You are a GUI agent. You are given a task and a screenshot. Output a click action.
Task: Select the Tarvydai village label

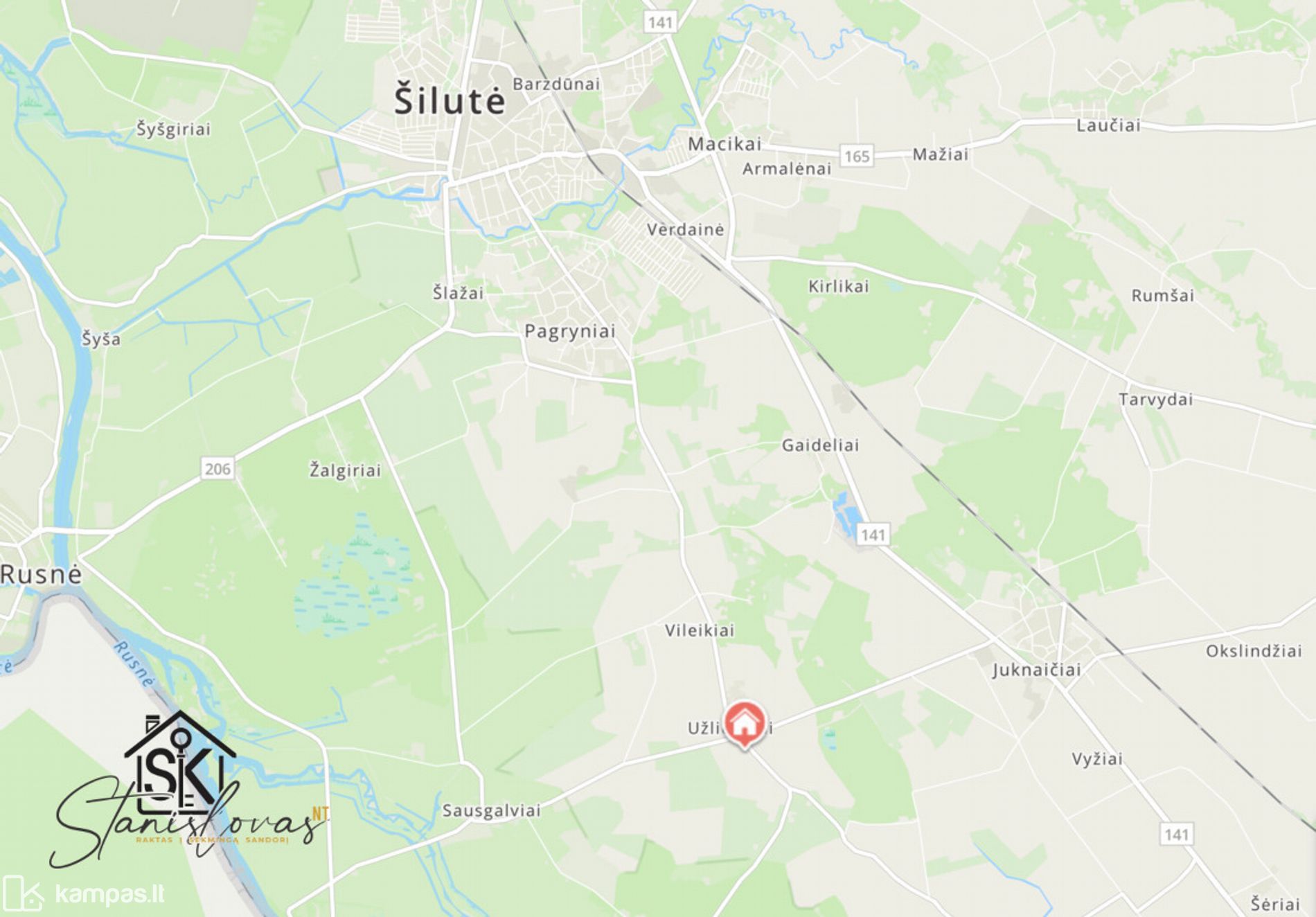[1155, 400]
